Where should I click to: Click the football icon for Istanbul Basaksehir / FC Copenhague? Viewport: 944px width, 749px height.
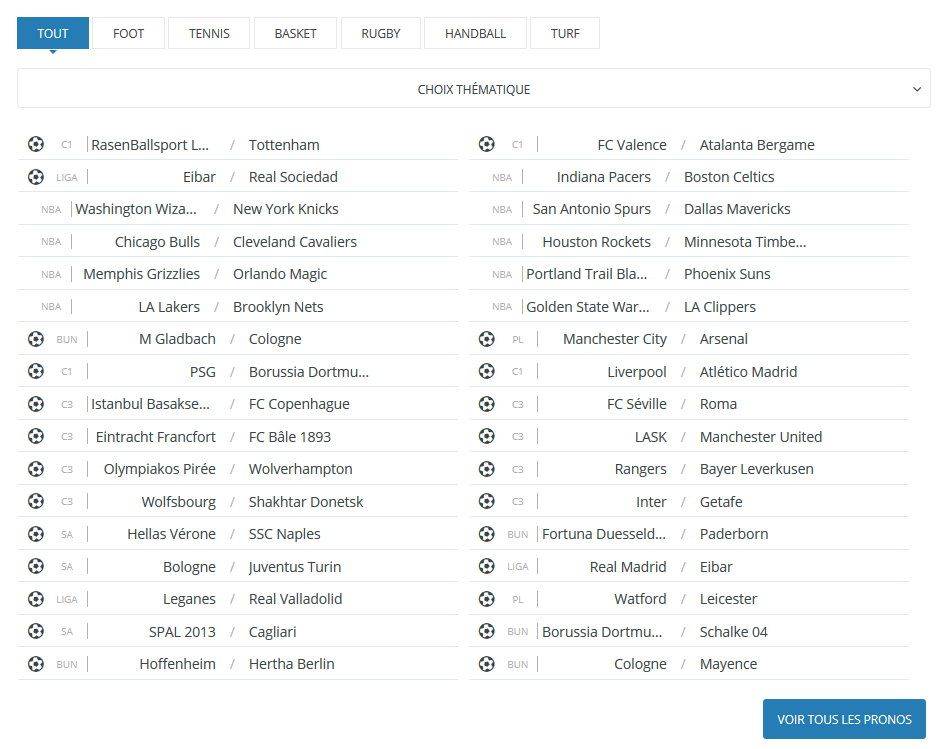(x=36, y=404)
